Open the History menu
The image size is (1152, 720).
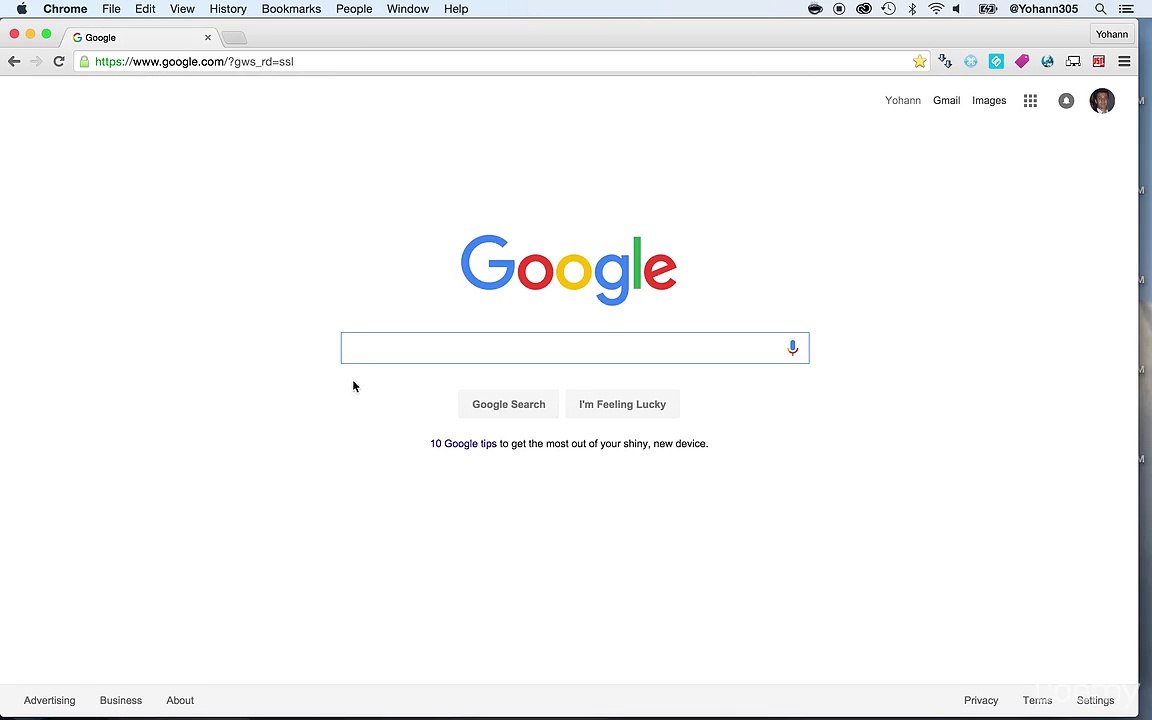tap(228, 9)
